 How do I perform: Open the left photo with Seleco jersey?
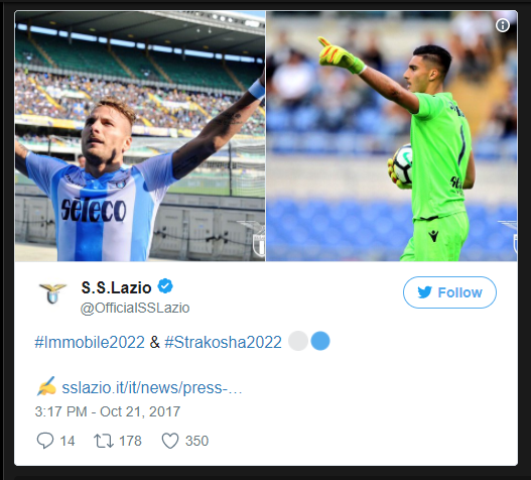click(140, 136)
